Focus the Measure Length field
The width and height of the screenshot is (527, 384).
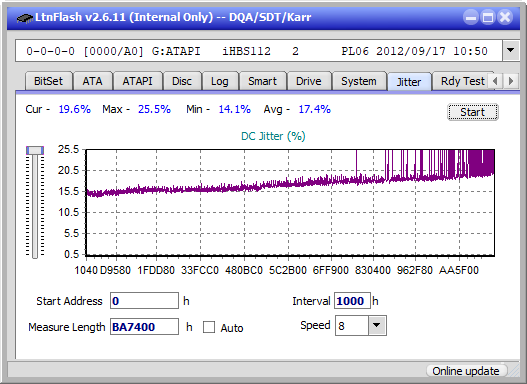[x=145, y=327]
